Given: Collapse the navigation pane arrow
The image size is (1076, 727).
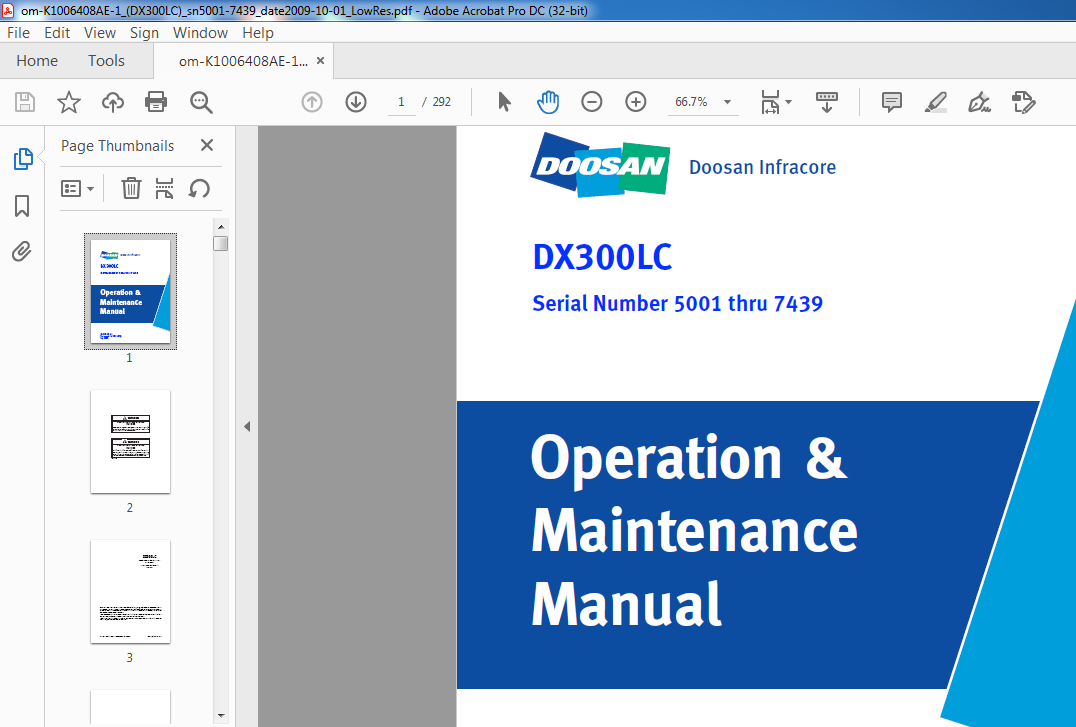Looking at the screenshot, I should (247, 426).
